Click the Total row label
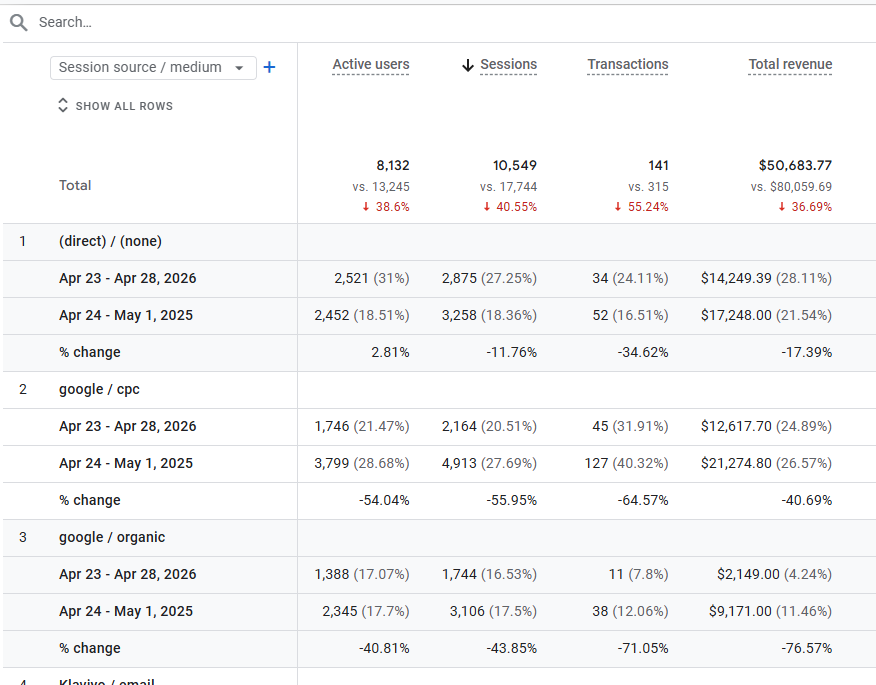This screenshot has width=876, height=685. tap(75, 185)
